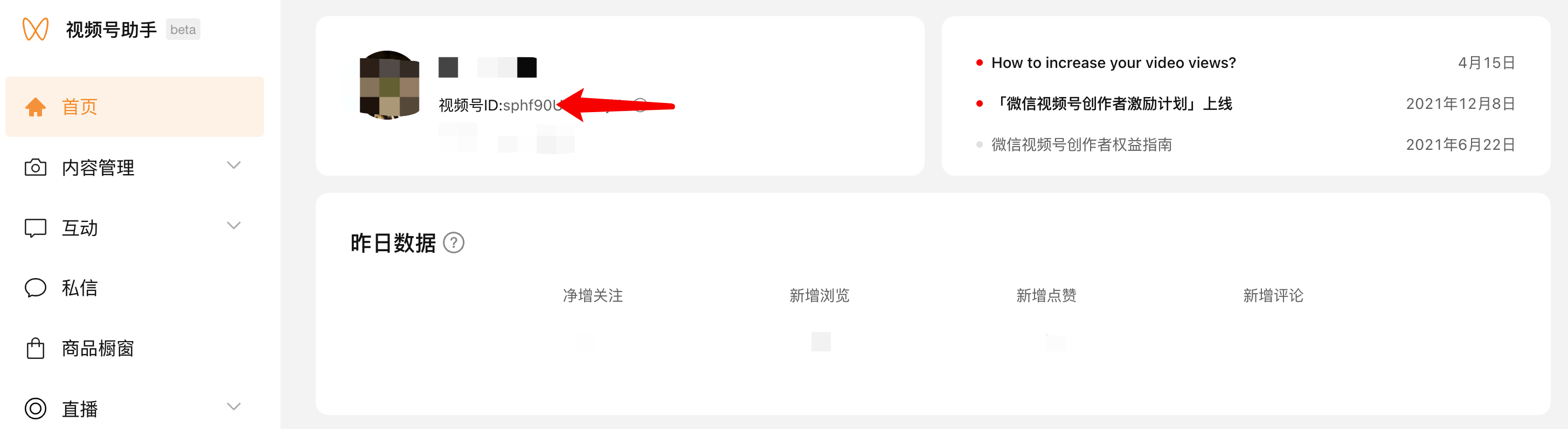Screen dimensions: 1568x429
Task: Click the circular live icon for 直播
Action: (36, 409)
